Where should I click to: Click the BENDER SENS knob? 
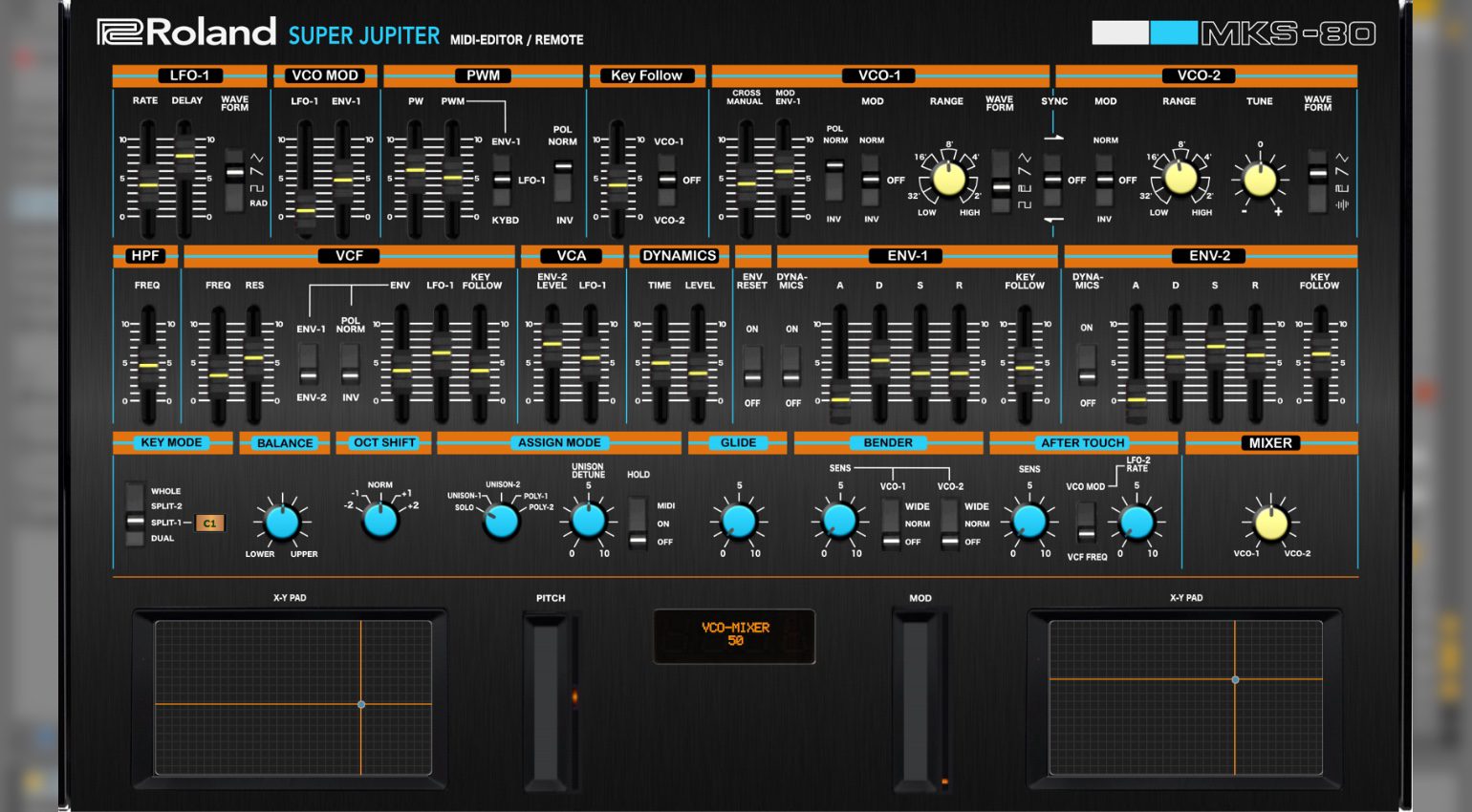[x=839, y=521]
